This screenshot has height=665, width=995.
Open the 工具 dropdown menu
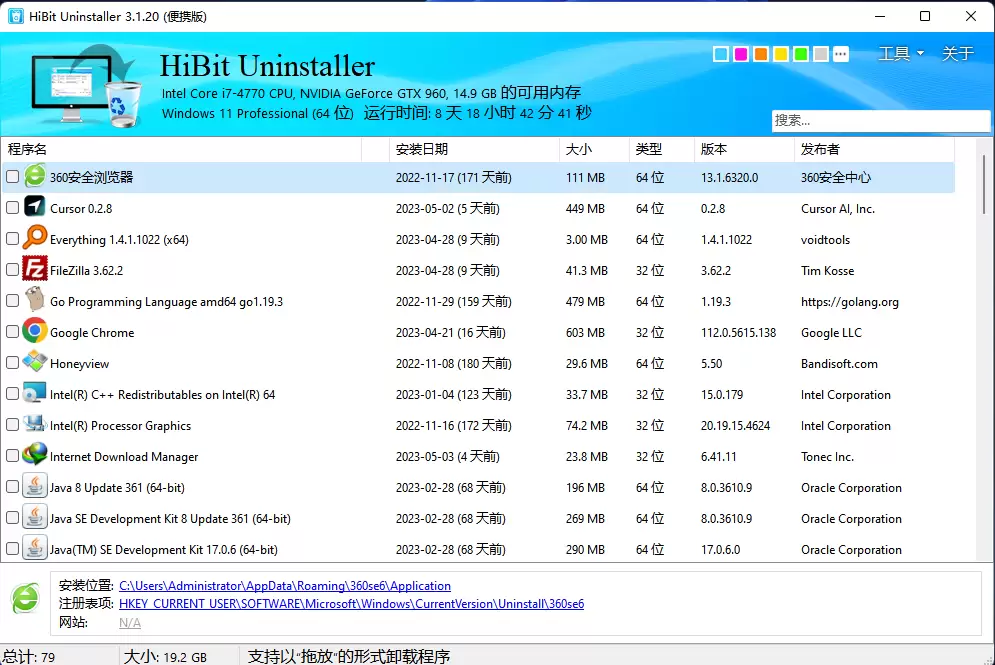click(x=901, y=53)
